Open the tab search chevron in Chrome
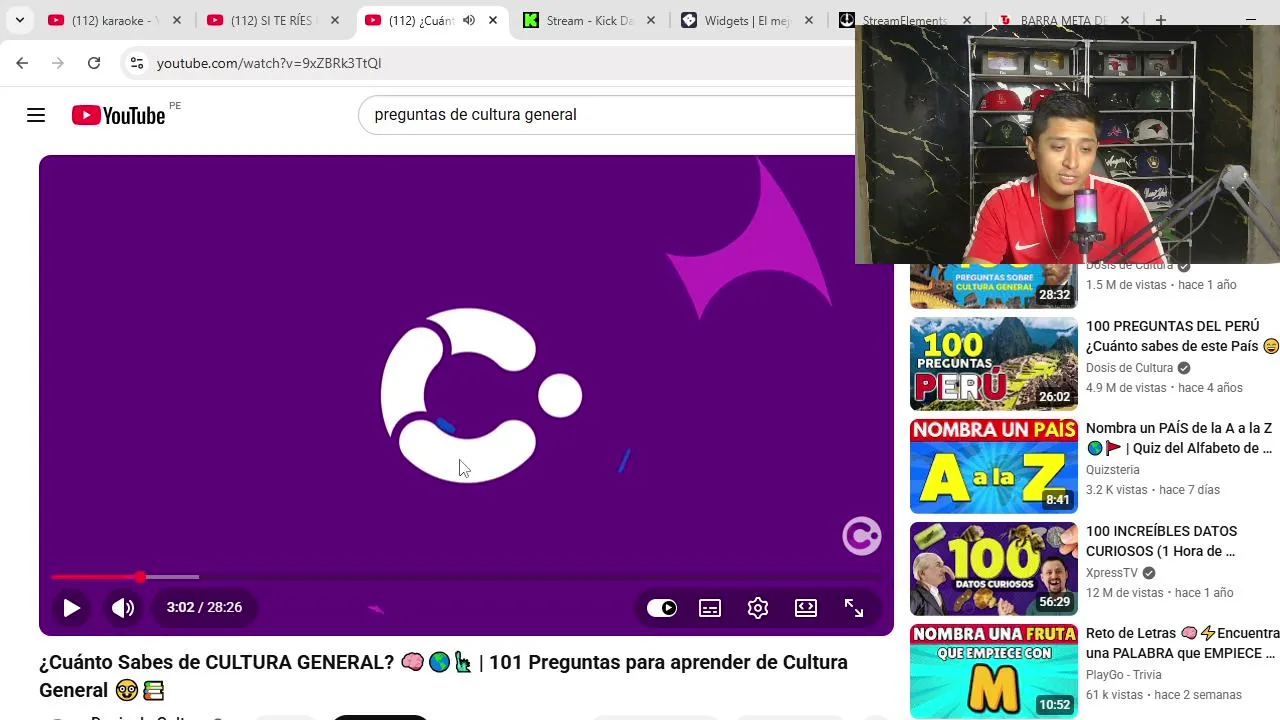1280x720 pixels. (x=19, y=20)
